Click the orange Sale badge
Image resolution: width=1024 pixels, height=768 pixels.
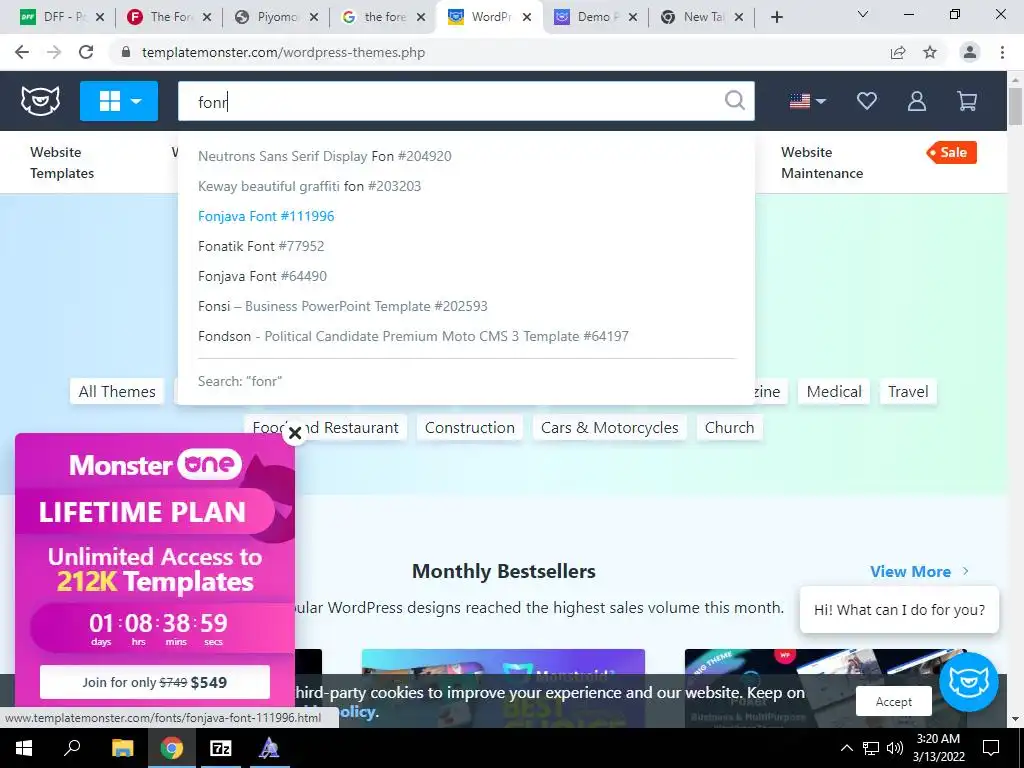coord(952,152)
